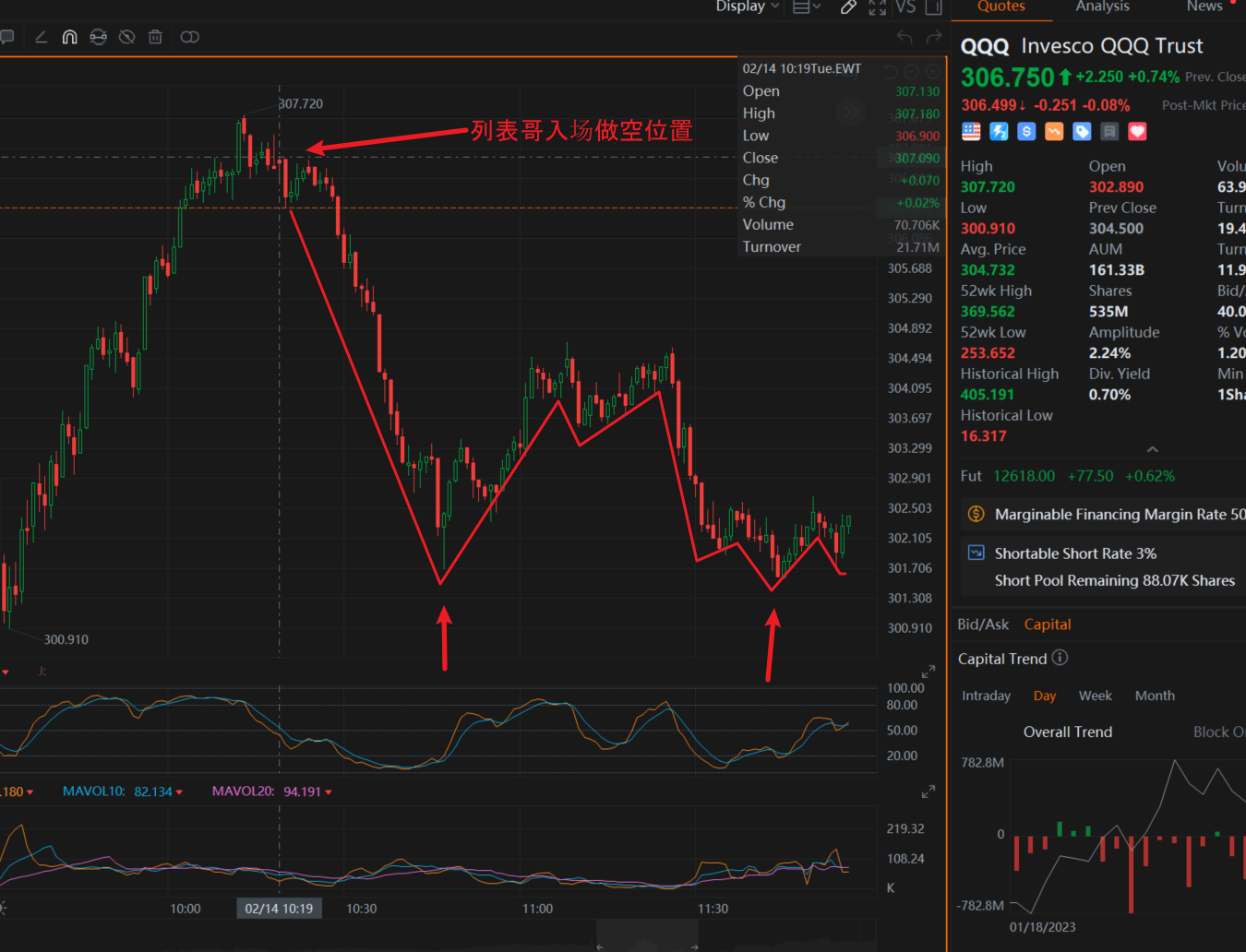Click the orange downtrend short icon
Screen dimensions: 1246x952
(1054, 132)
